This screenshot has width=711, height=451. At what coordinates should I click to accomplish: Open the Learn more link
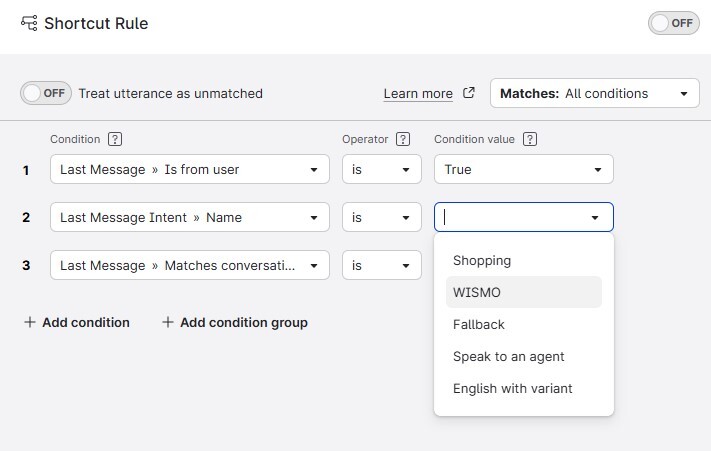click(418, 93)
